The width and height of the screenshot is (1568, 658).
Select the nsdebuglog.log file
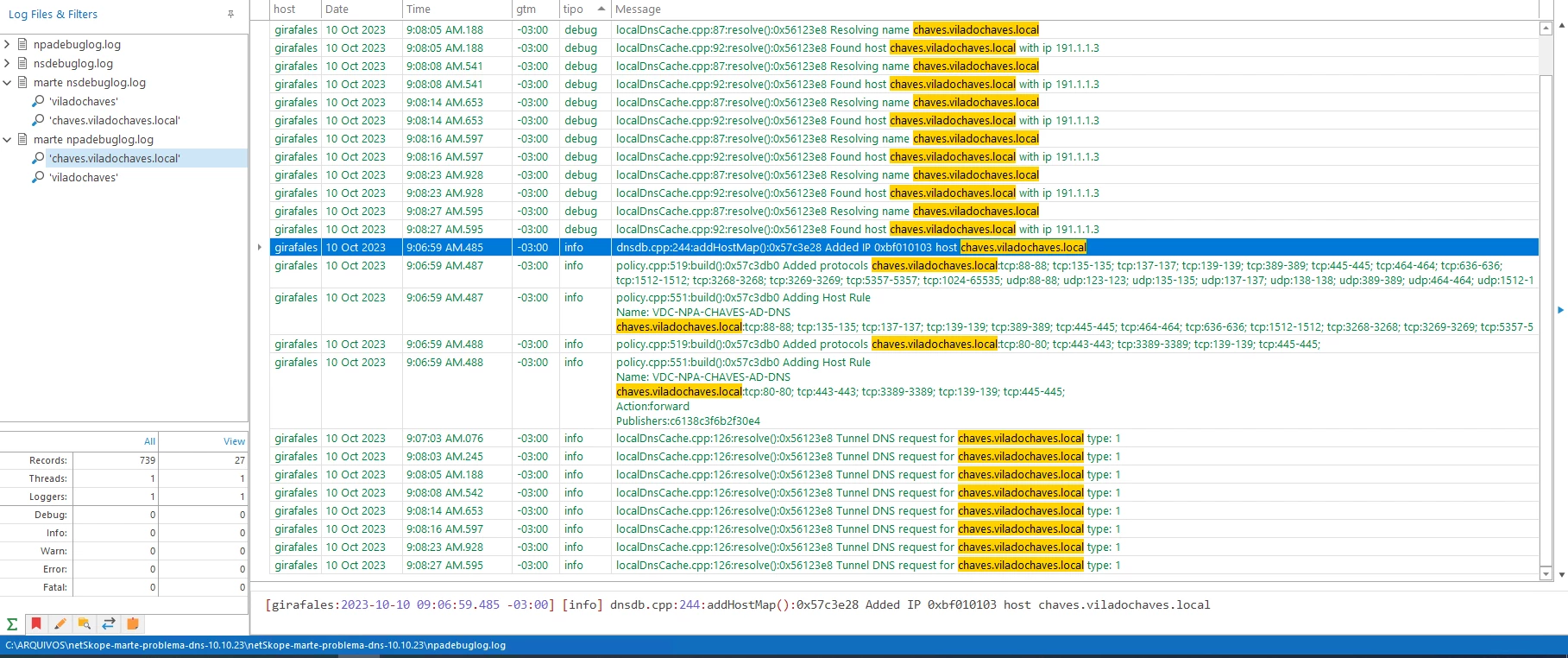click(73, 63)
